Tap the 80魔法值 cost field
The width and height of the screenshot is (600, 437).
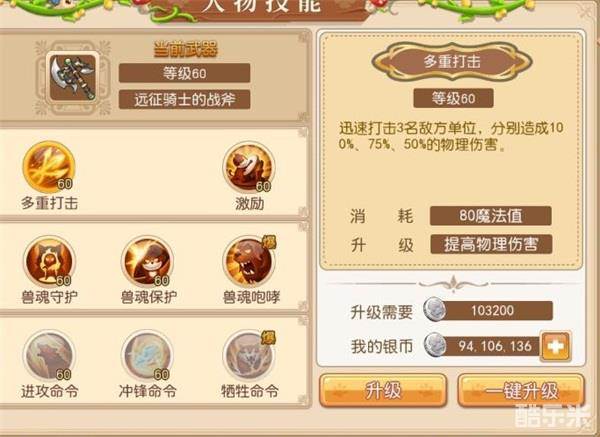point(491,216)
